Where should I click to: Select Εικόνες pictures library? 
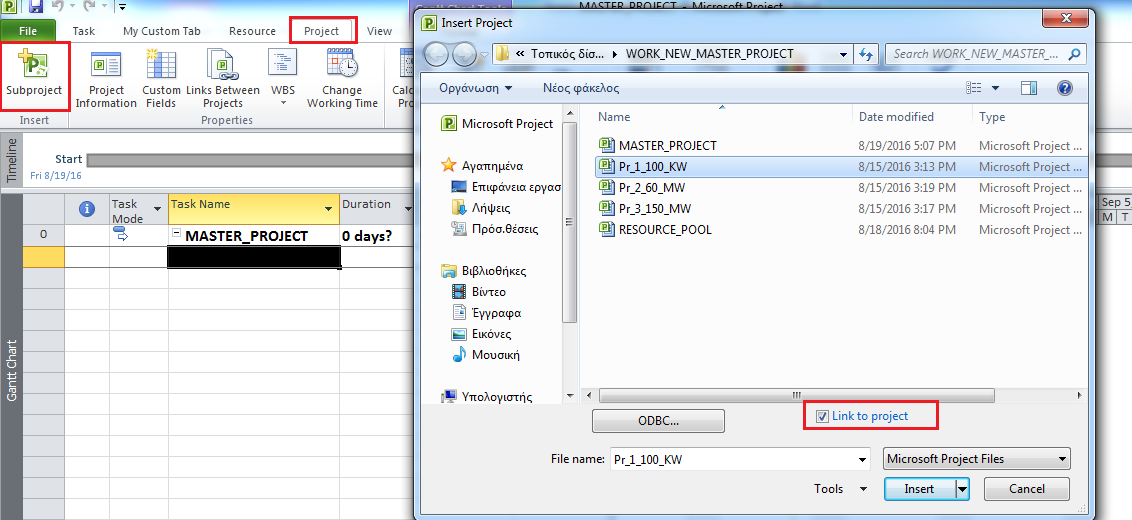click(482, 334)
